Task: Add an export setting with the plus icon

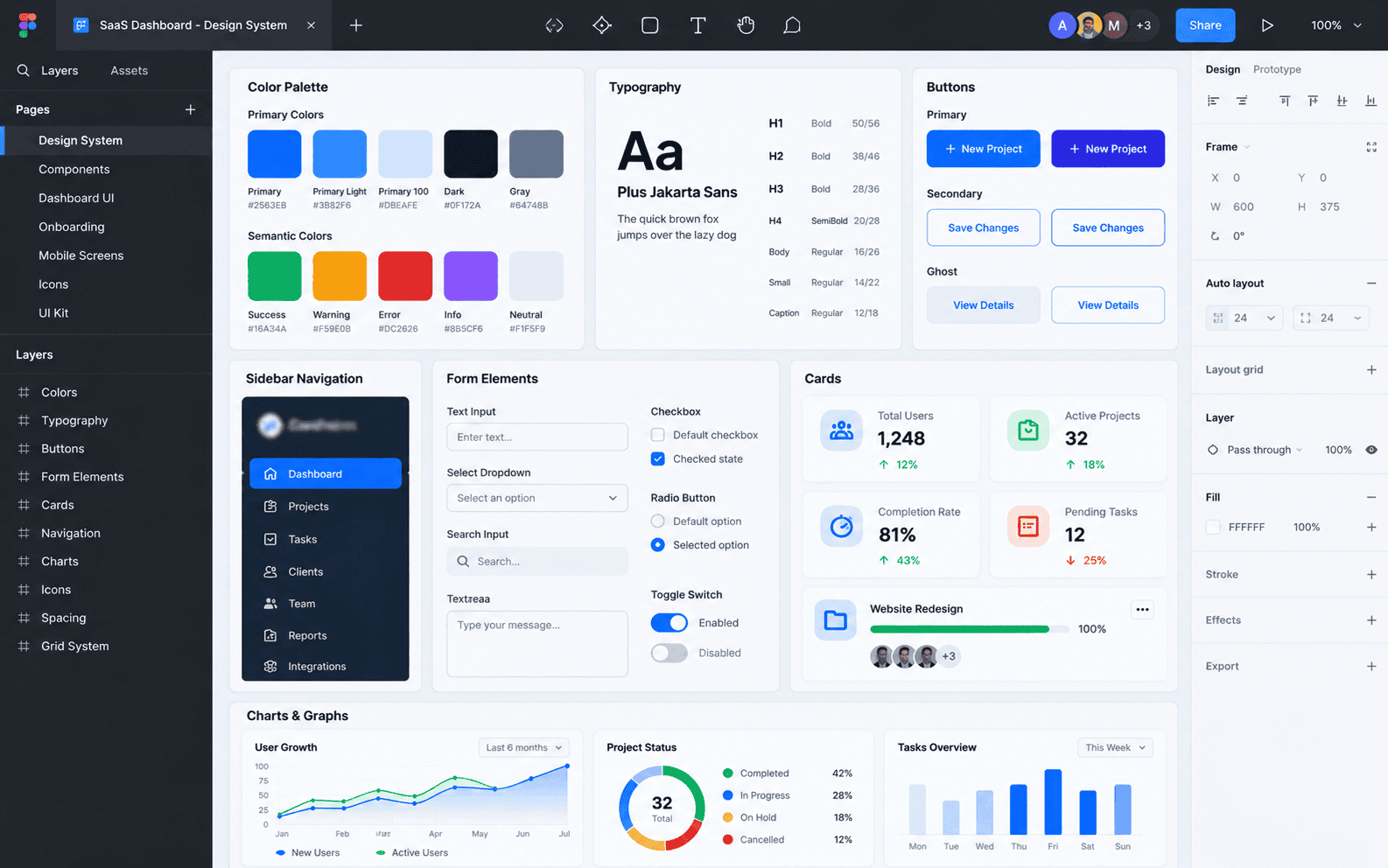Action: pyautogui.click(x=1371, y=667)
